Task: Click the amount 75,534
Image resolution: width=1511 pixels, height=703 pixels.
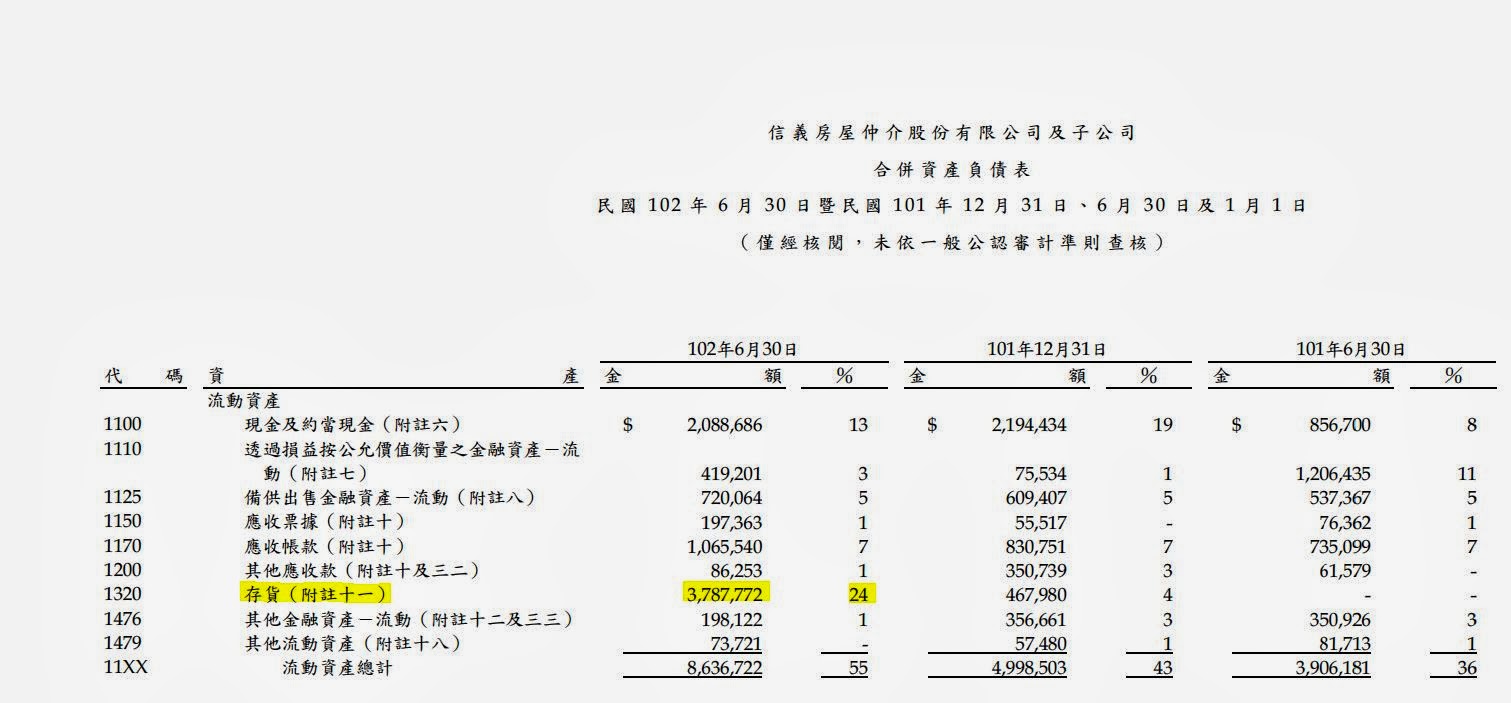Action: (x=1041, y=473)
